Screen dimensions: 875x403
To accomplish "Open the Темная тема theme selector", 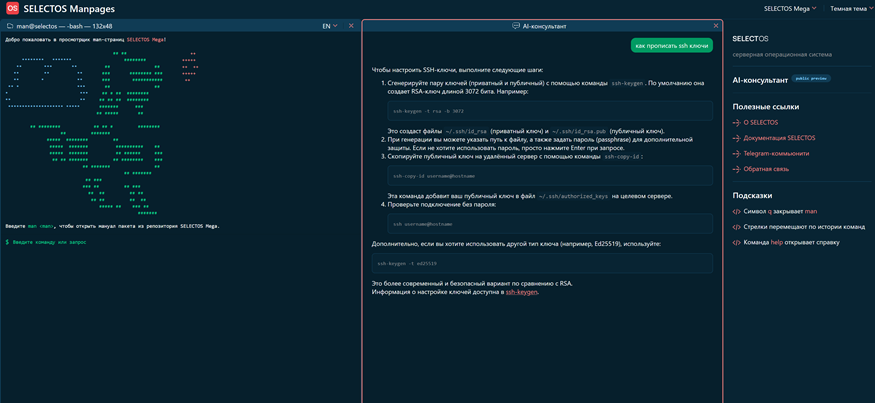I will [x=850, y=8].
